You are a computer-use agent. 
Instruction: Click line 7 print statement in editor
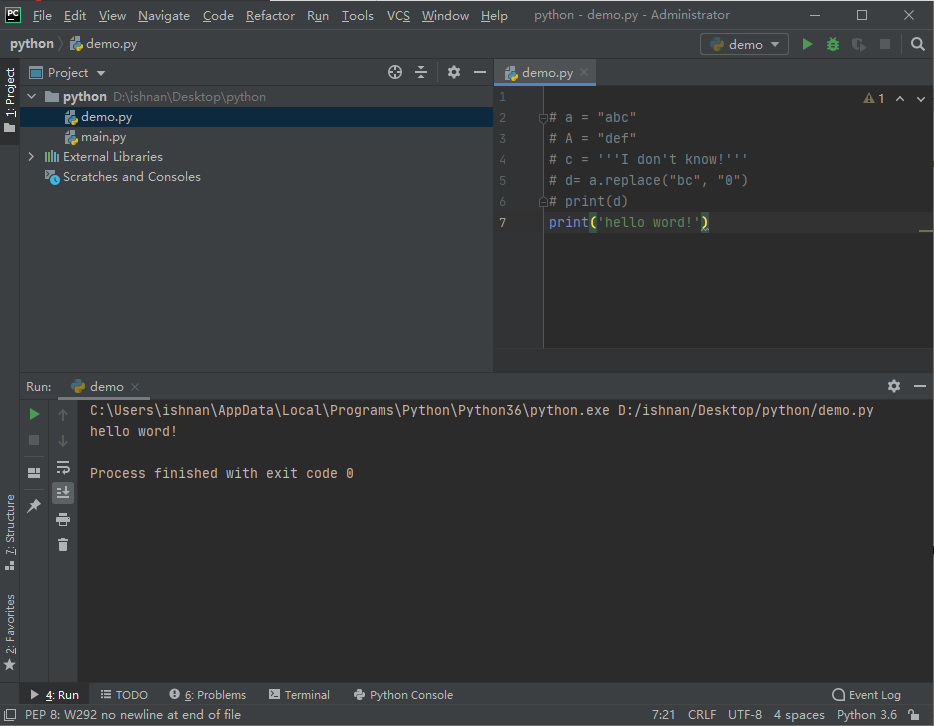628,222
